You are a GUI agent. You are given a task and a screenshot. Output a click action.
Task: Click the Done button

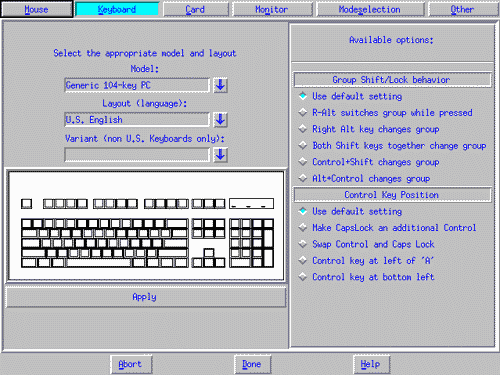252,364
